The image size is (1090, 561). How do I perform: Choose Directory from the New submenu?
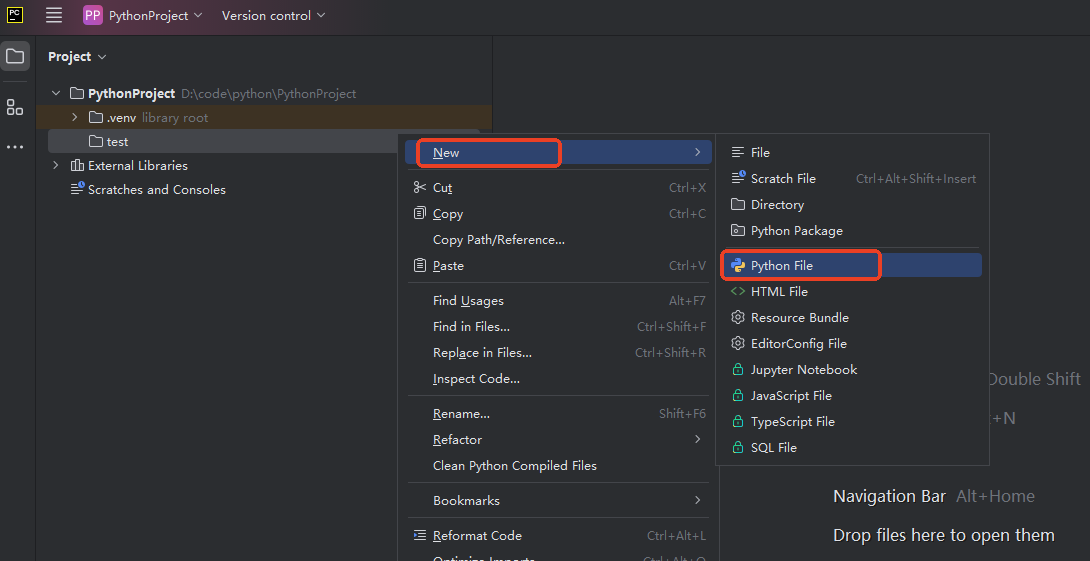click(x=777, y=205)
